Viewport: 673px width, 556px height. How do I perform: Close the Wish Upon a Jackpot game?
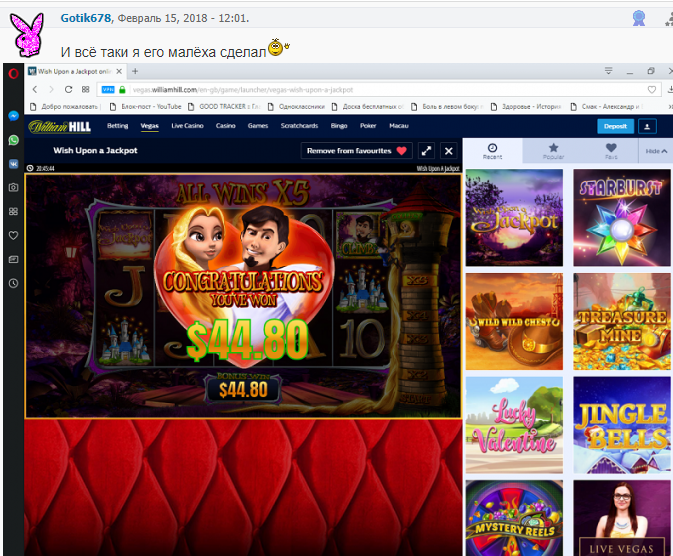(449, 151)
